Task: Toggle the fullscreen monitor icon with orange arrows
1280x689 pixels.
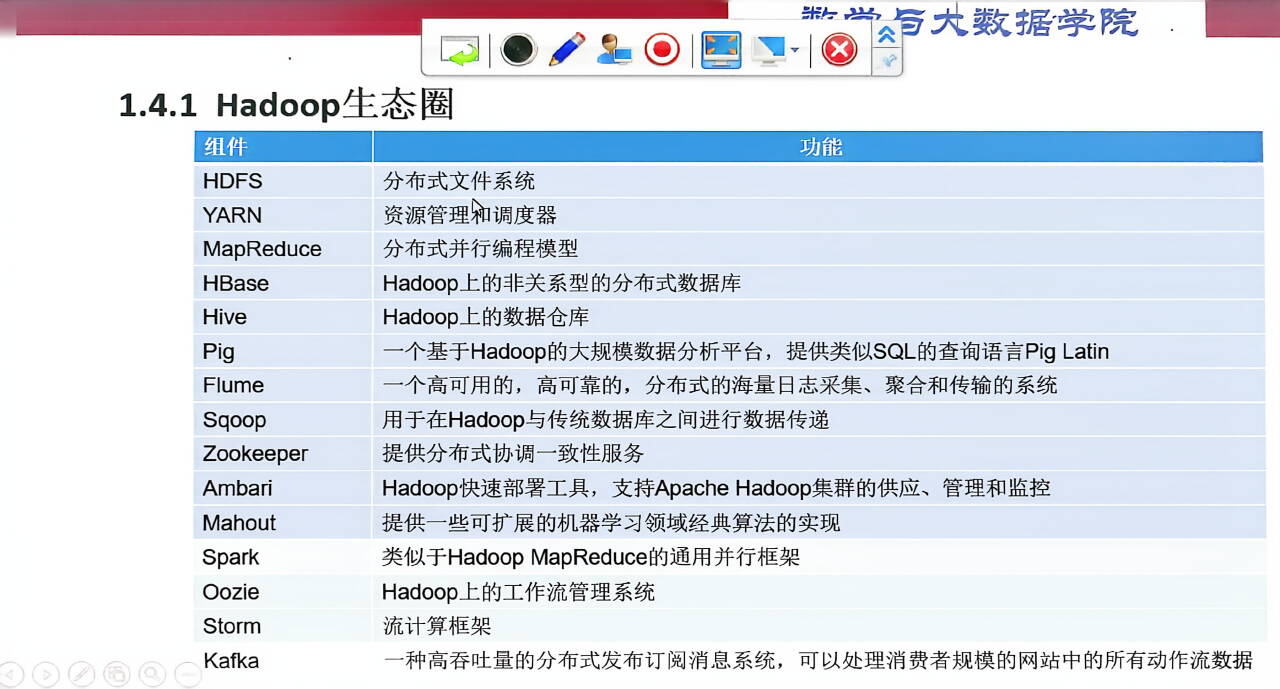Action: (x=720, y=49)
